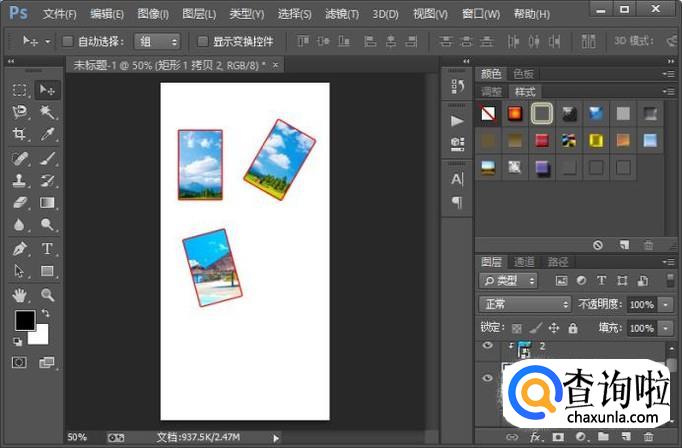The image size is (682, 448).
Task: Select the Move tool
Action: point(47,89)
